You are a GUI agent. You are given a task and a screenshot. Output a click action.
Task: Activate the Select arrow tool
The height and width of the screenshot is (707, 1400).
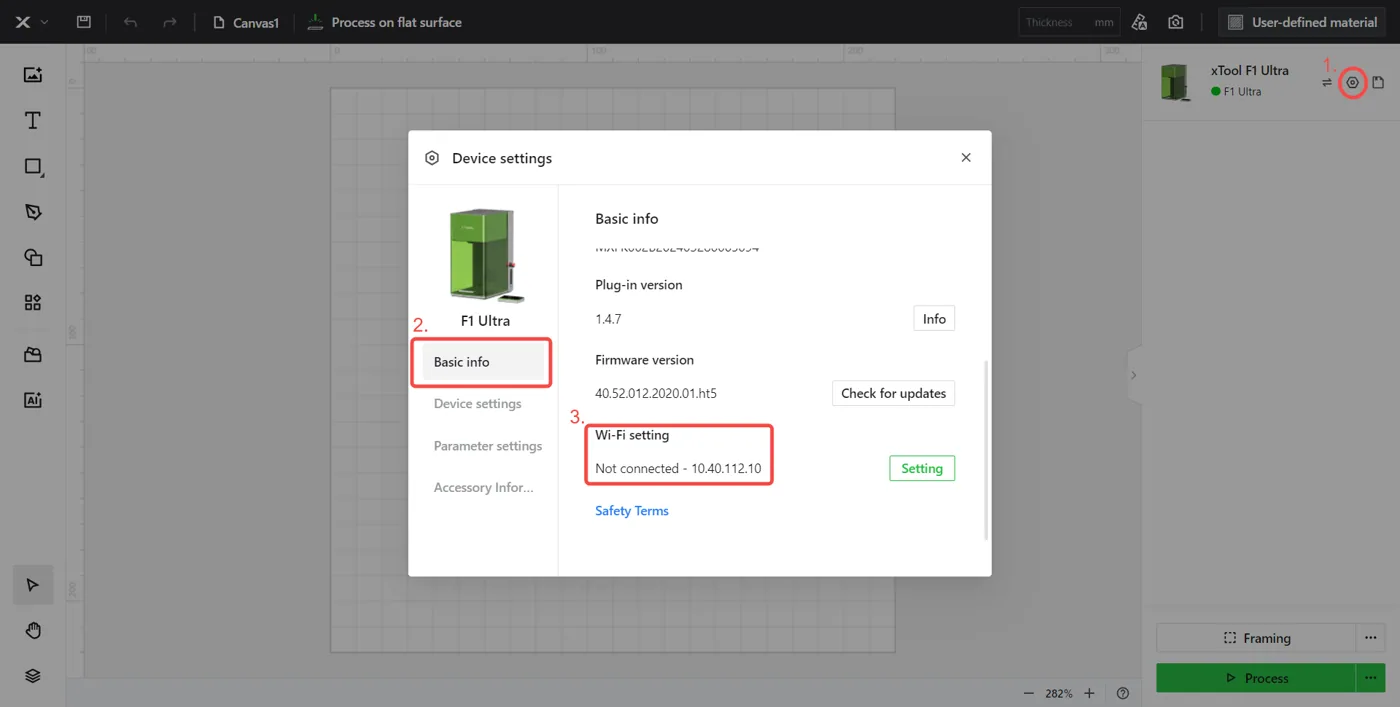point(33,585)
